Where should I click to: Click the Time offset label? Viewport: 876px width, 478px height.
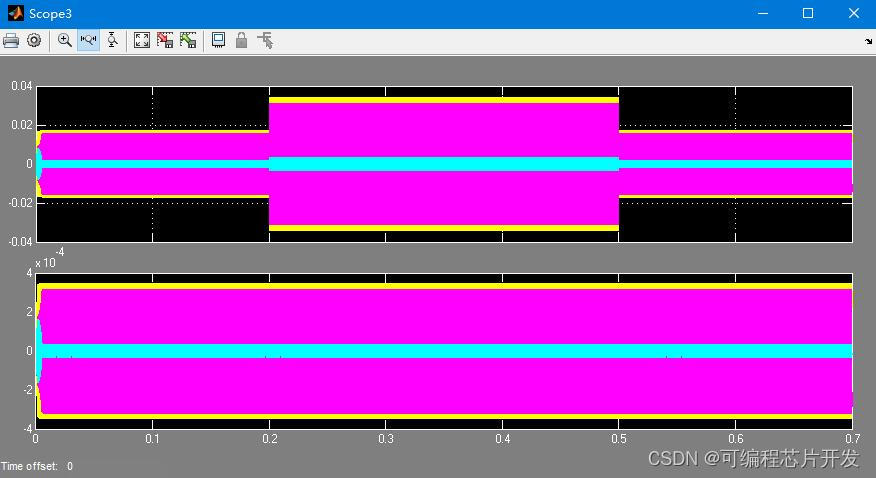(x=29, y=466)
